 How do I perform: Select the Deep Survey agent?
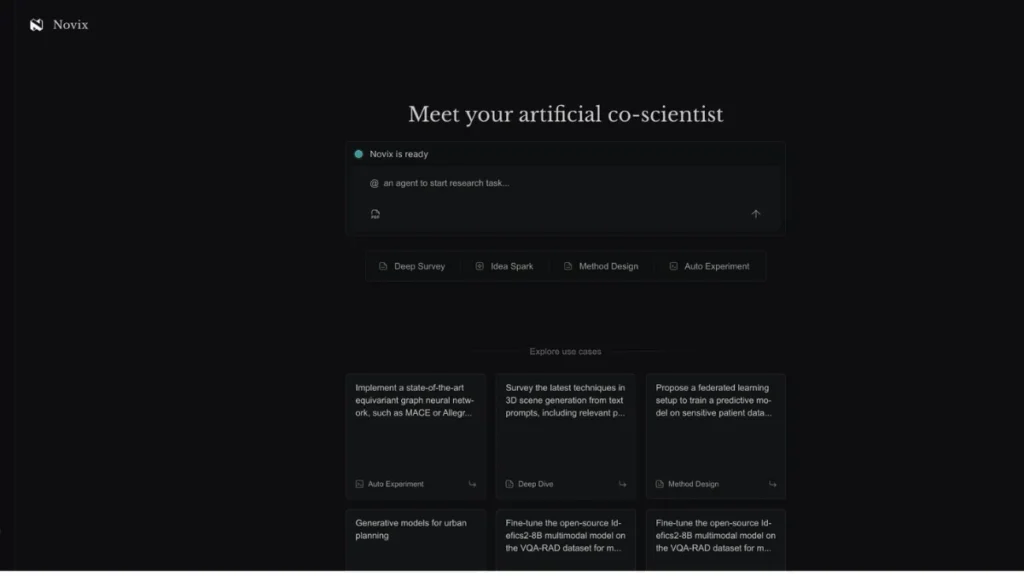pyautogui.click(x=412, y=267)
